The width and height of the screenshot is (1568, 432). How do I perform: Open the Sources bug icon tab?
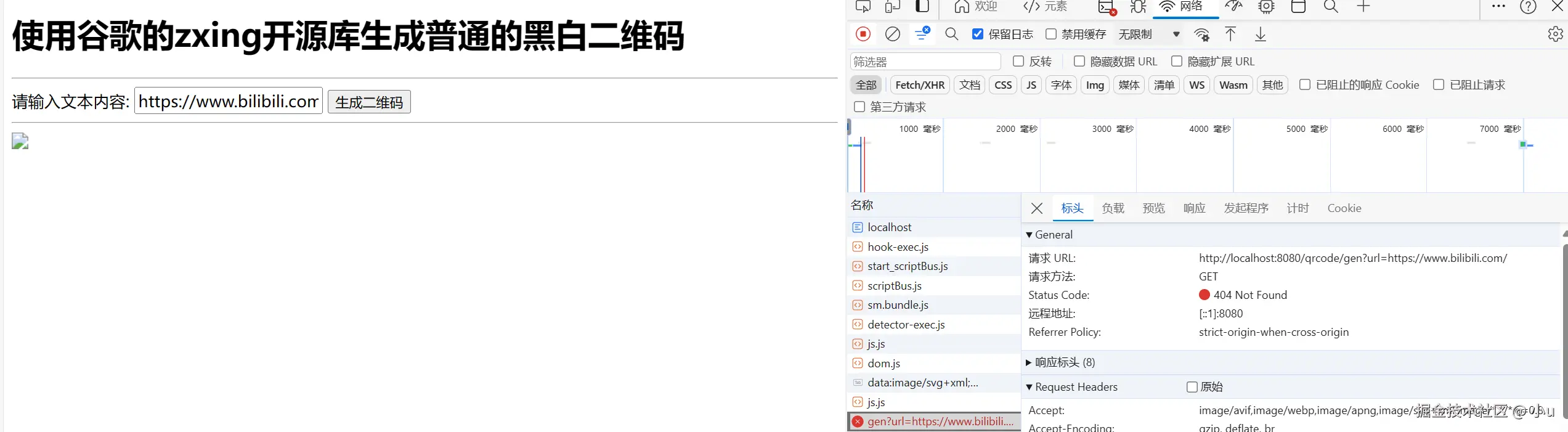tap(1139, 7)
